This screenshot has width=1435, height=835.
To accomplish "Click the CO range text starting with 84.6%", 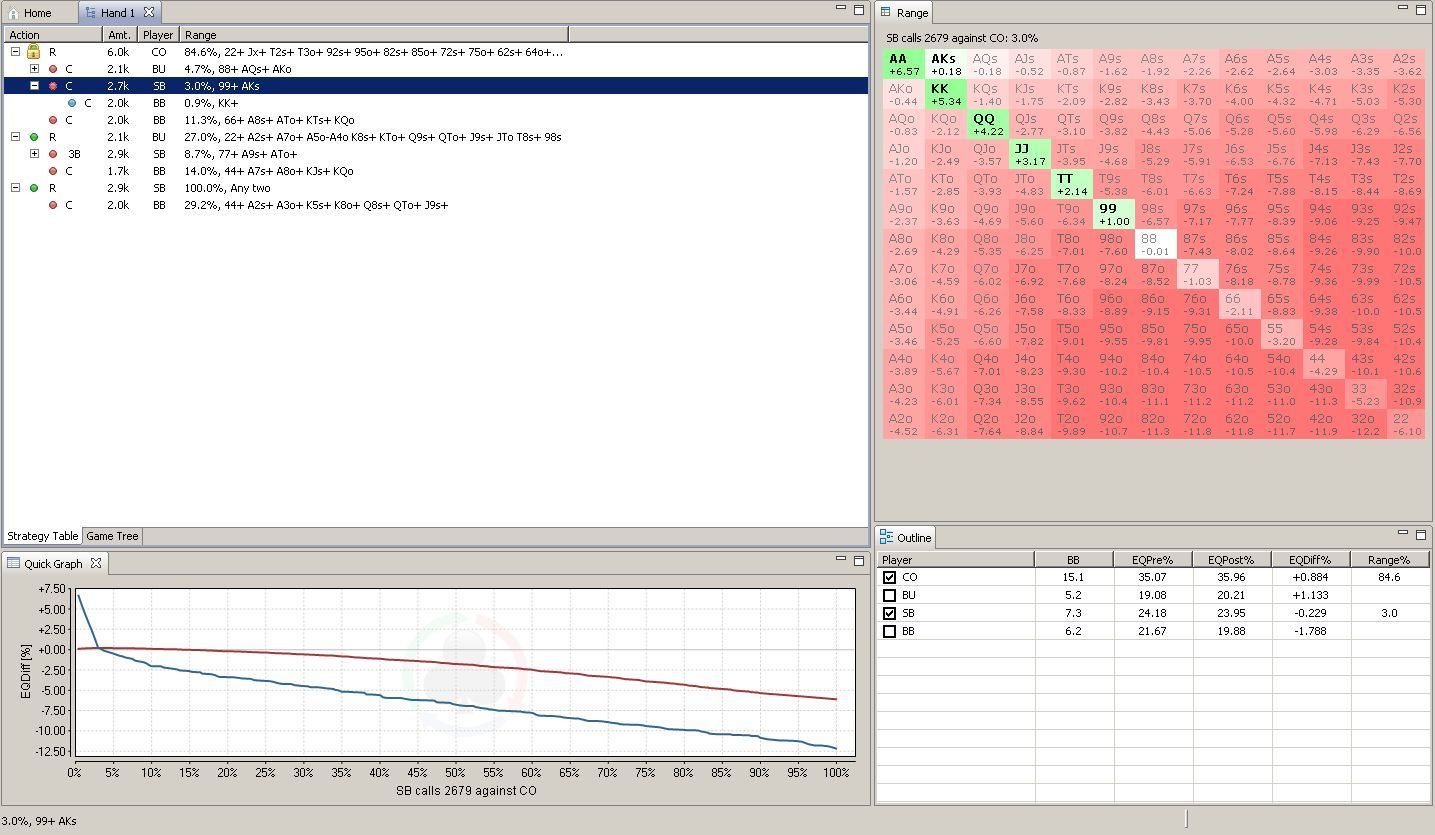I will click(373, 51).
